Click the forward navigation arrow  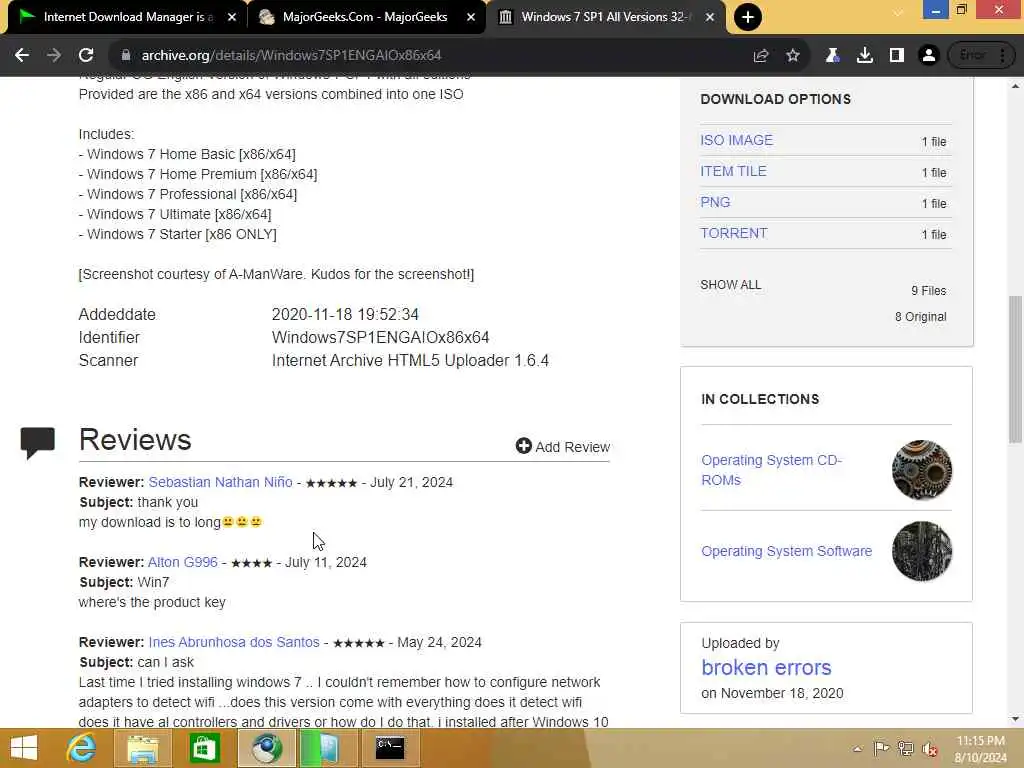(x=54, y=56)
